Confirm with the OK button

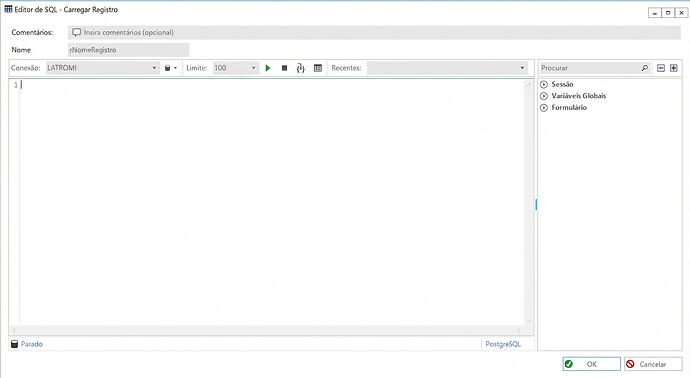591,364
